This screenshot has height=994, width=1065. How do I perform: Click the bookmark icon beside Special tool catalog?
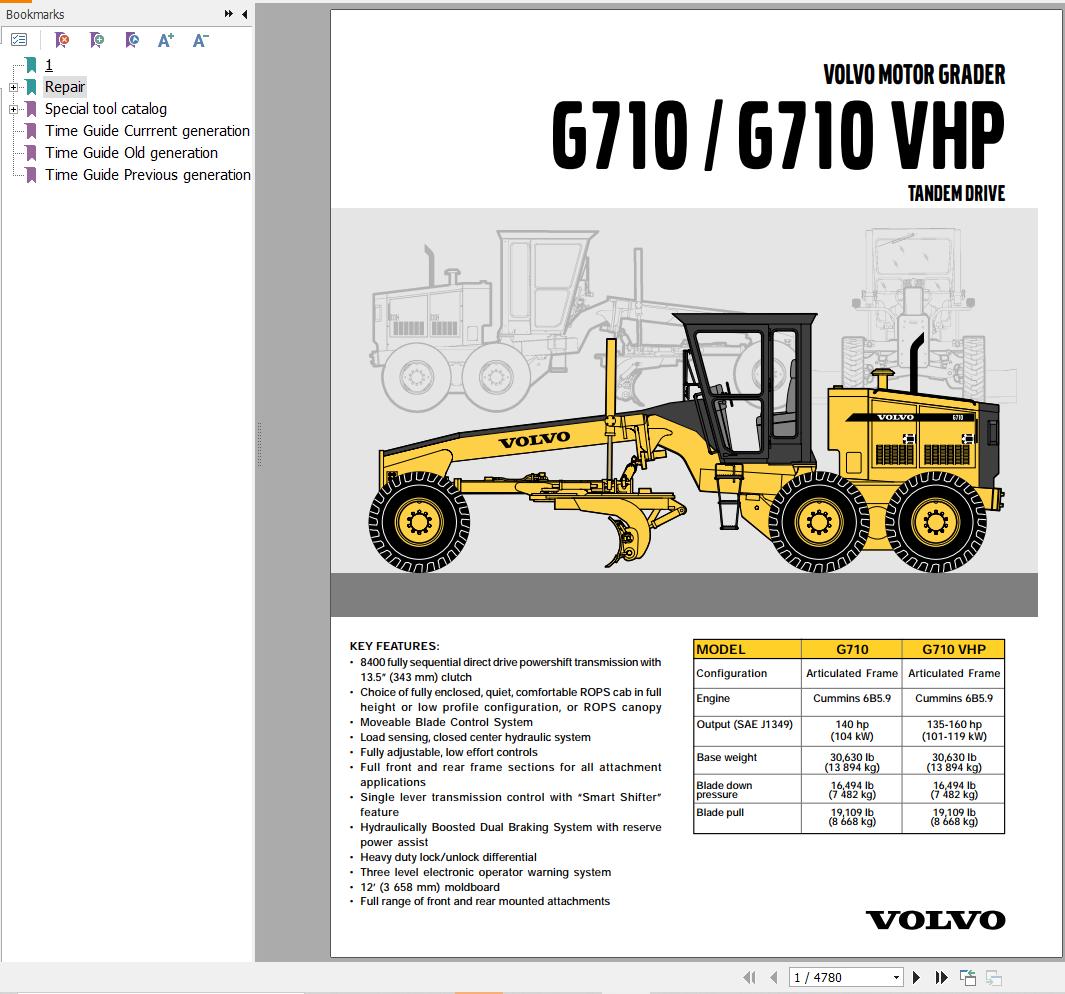tap(31, 109)
